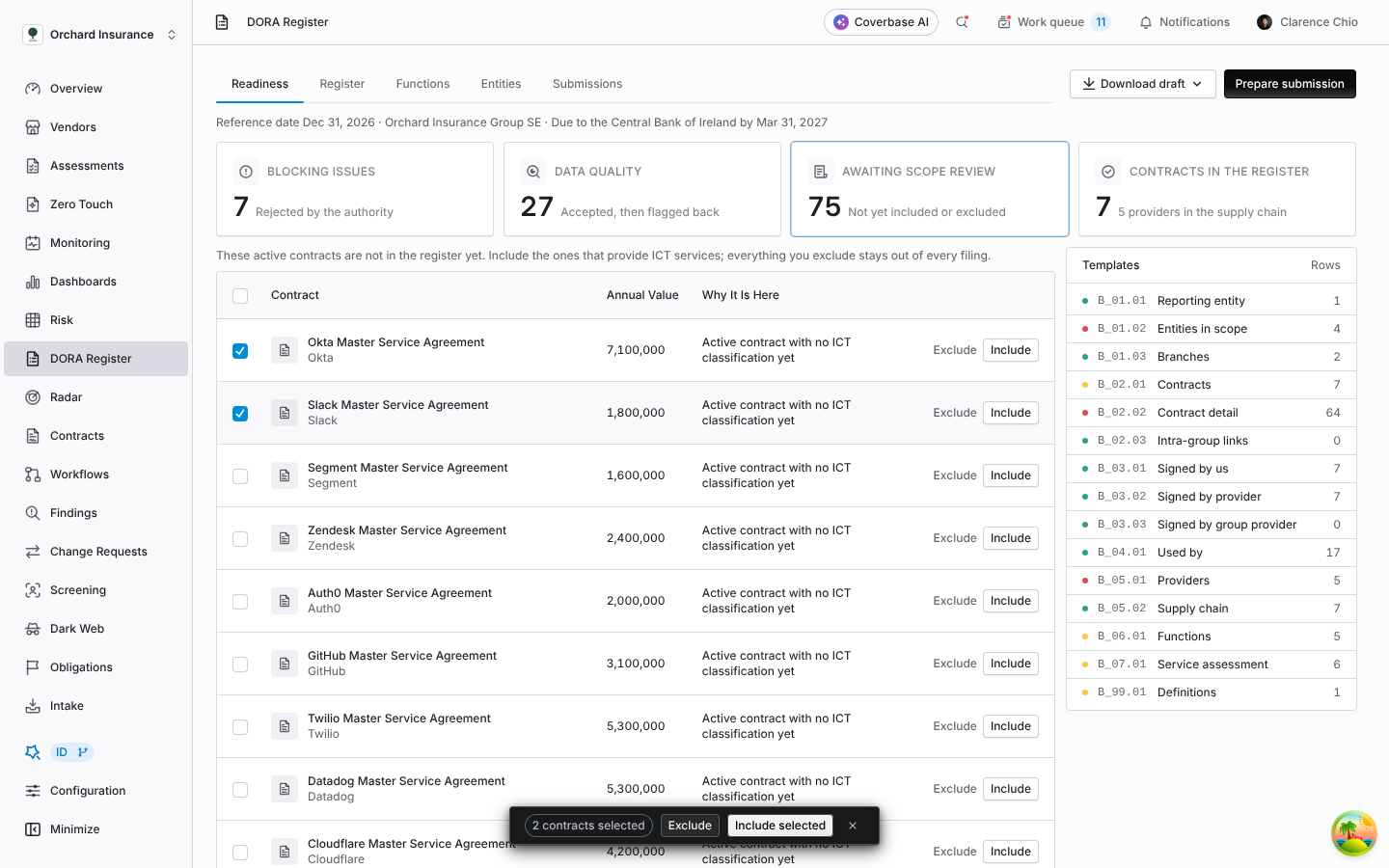1389x868 pixels.
Task: Open Radar icon in sidebar
Action: [x=33, y=397]
